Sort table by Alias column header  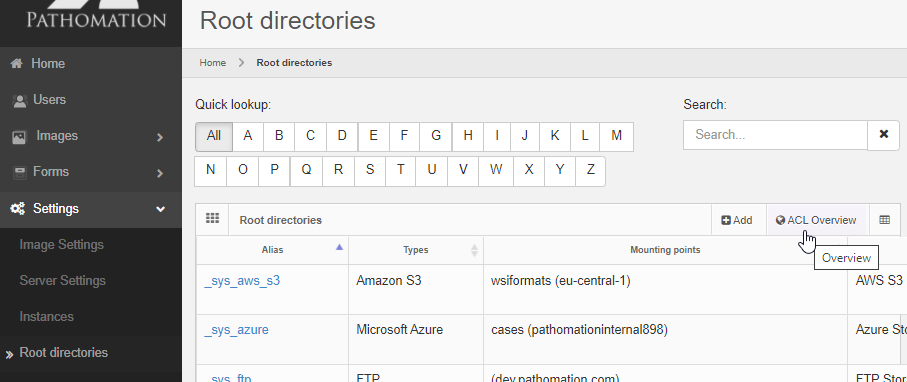click(272, 250)
